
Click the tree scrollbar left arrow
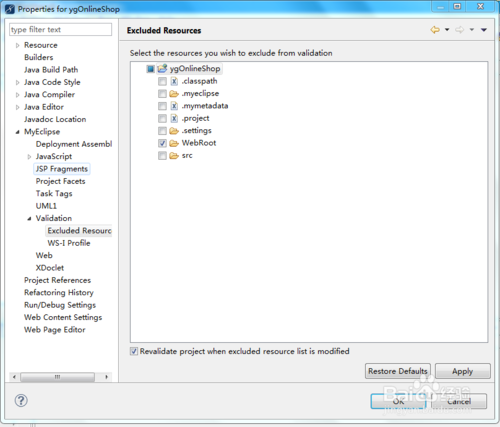[x=14, y=377]
